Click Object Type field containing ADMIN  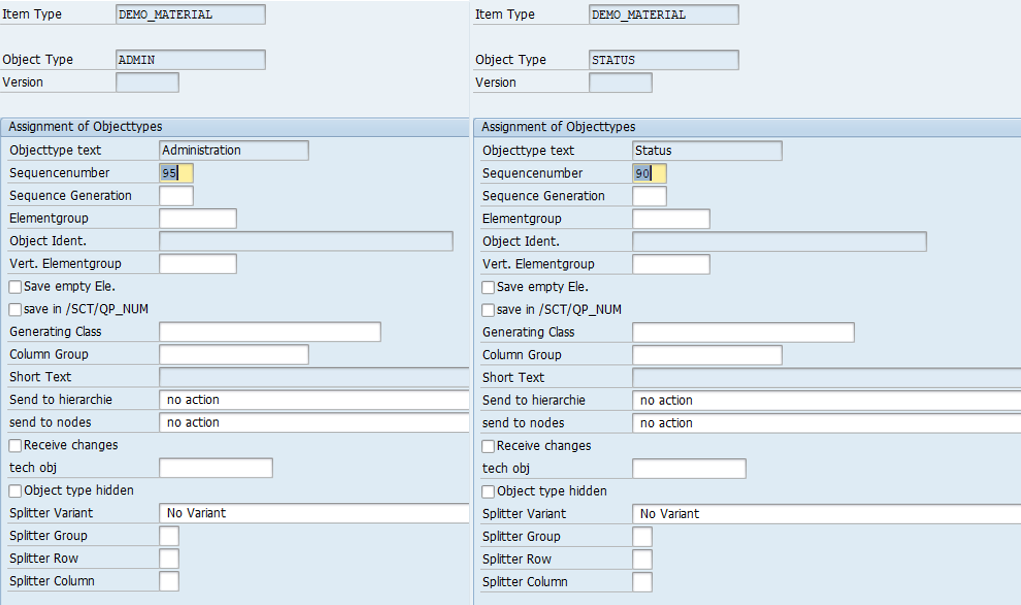(190, 60)
